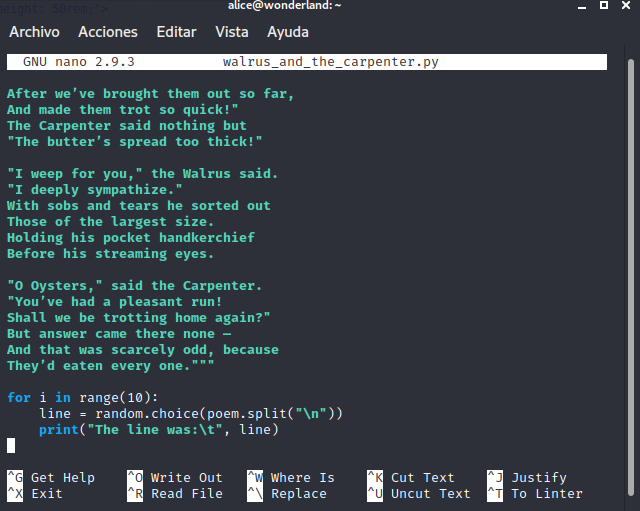Open the Vista menu
The width and height of the screenshot is (640, 511).
[x=232, y=32]
